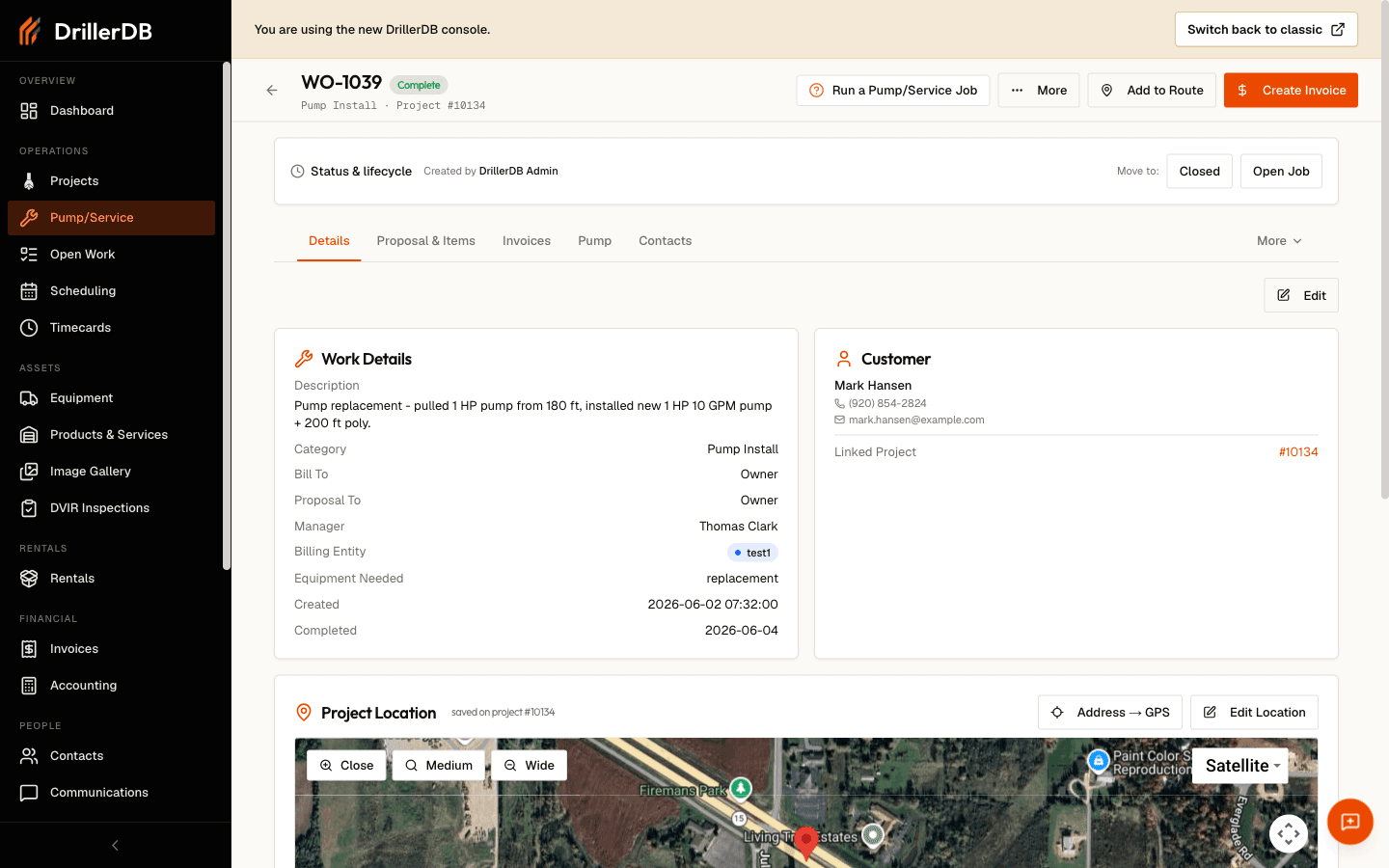Click the WO-1039 title
The width and height of the screenshot is (1389, 868).
point(341,83)
